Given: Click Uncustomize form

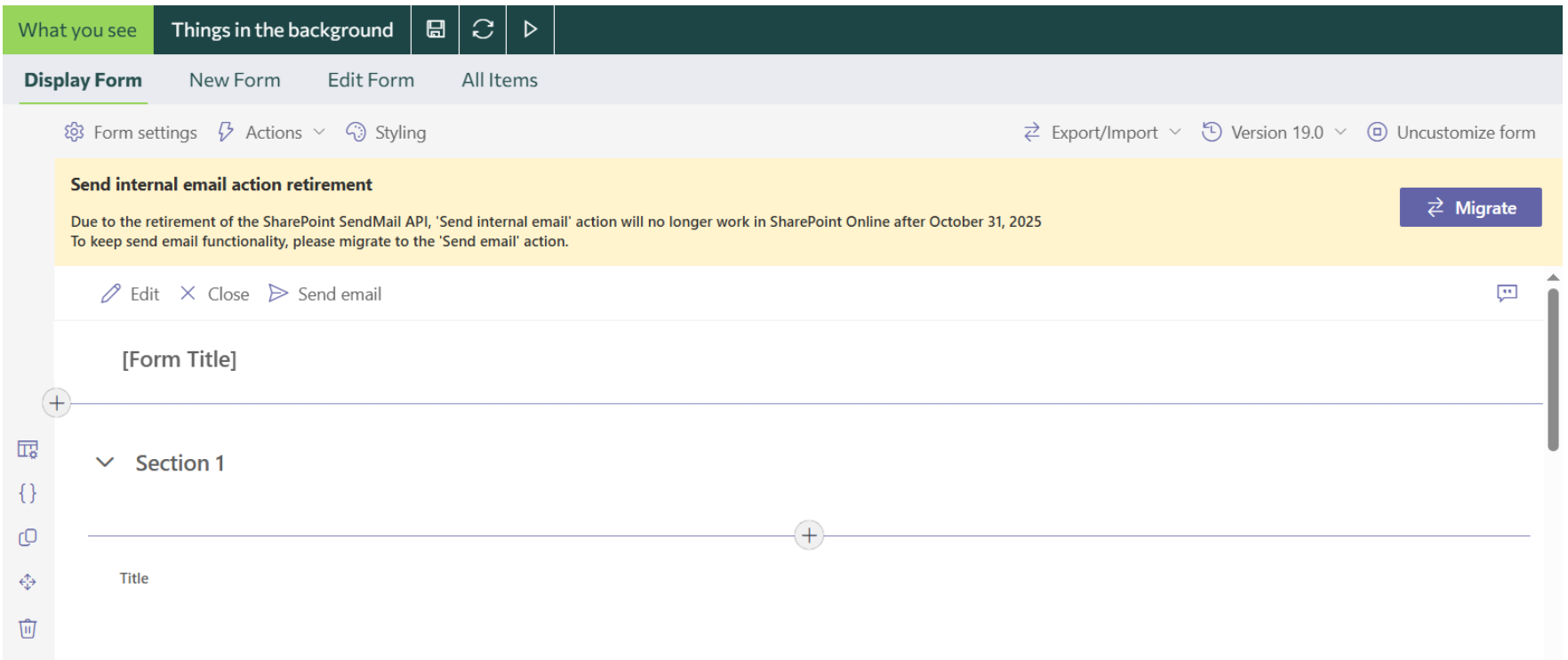Looking at the screenshot, I should click(1452, 133).
